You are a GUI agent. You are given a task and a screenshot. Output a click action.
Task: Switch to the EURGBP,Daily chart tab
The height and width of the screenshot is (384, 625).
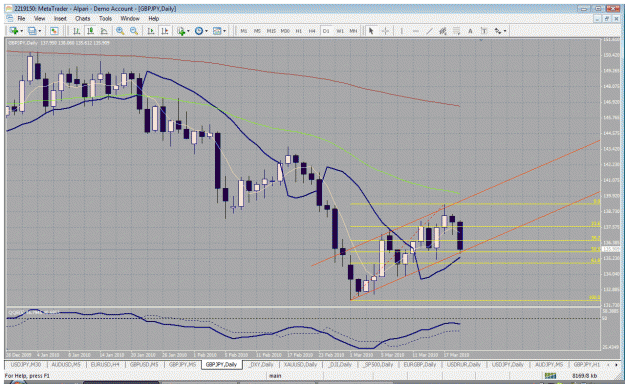click(x=419, y=364)
